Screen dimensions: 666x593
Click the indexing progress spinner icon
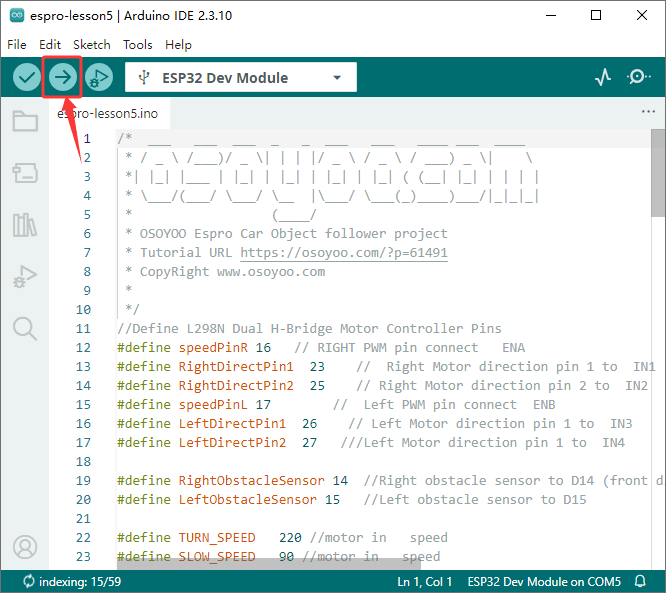(x=28, y=581)
